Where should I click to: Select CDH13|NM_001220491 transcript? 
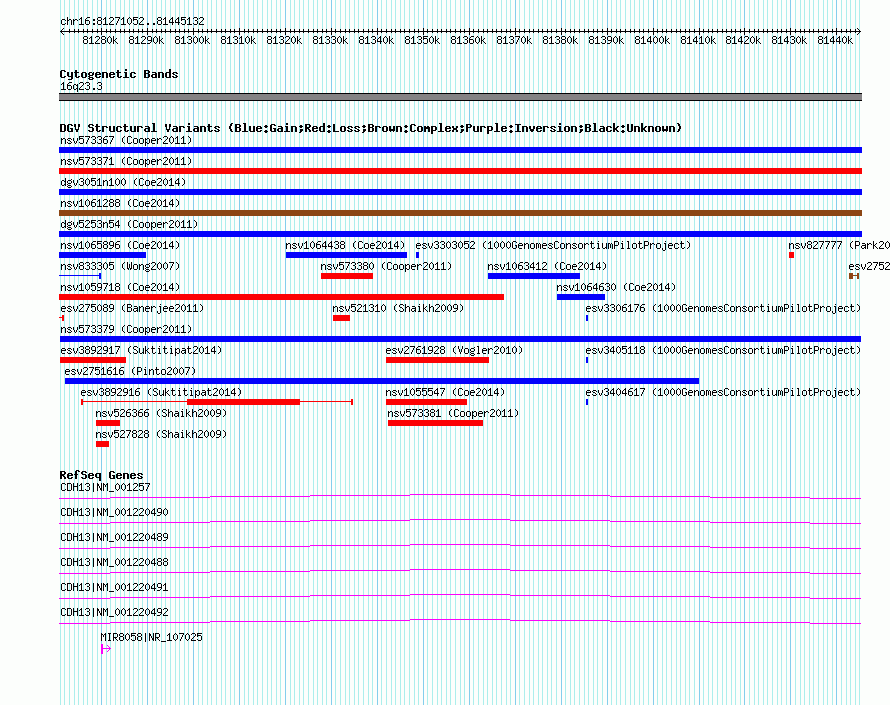[x=114, y=587]
